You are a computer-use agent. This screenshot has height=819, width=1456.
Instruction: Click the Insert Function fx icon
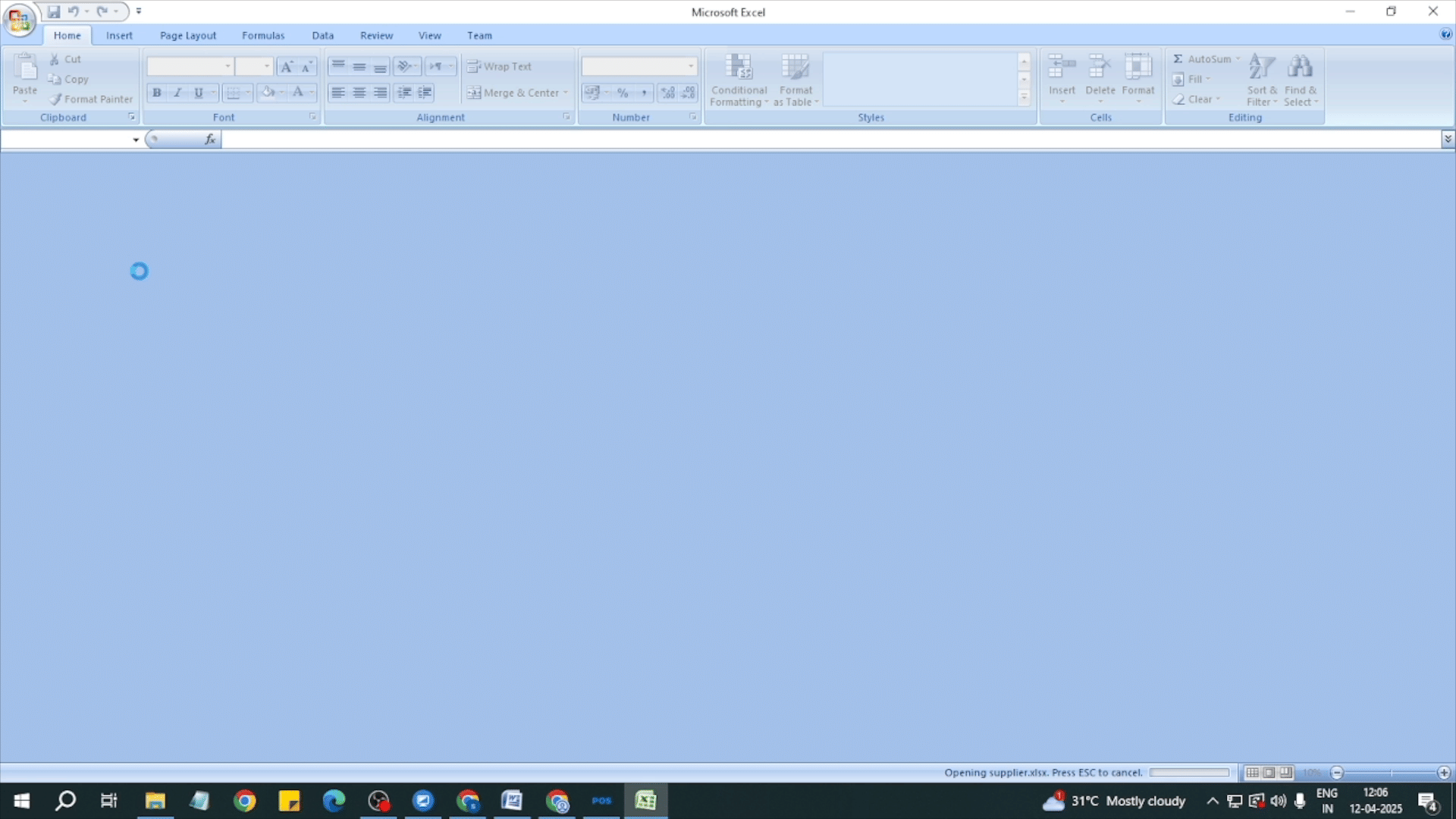click(x=210, y=140)
